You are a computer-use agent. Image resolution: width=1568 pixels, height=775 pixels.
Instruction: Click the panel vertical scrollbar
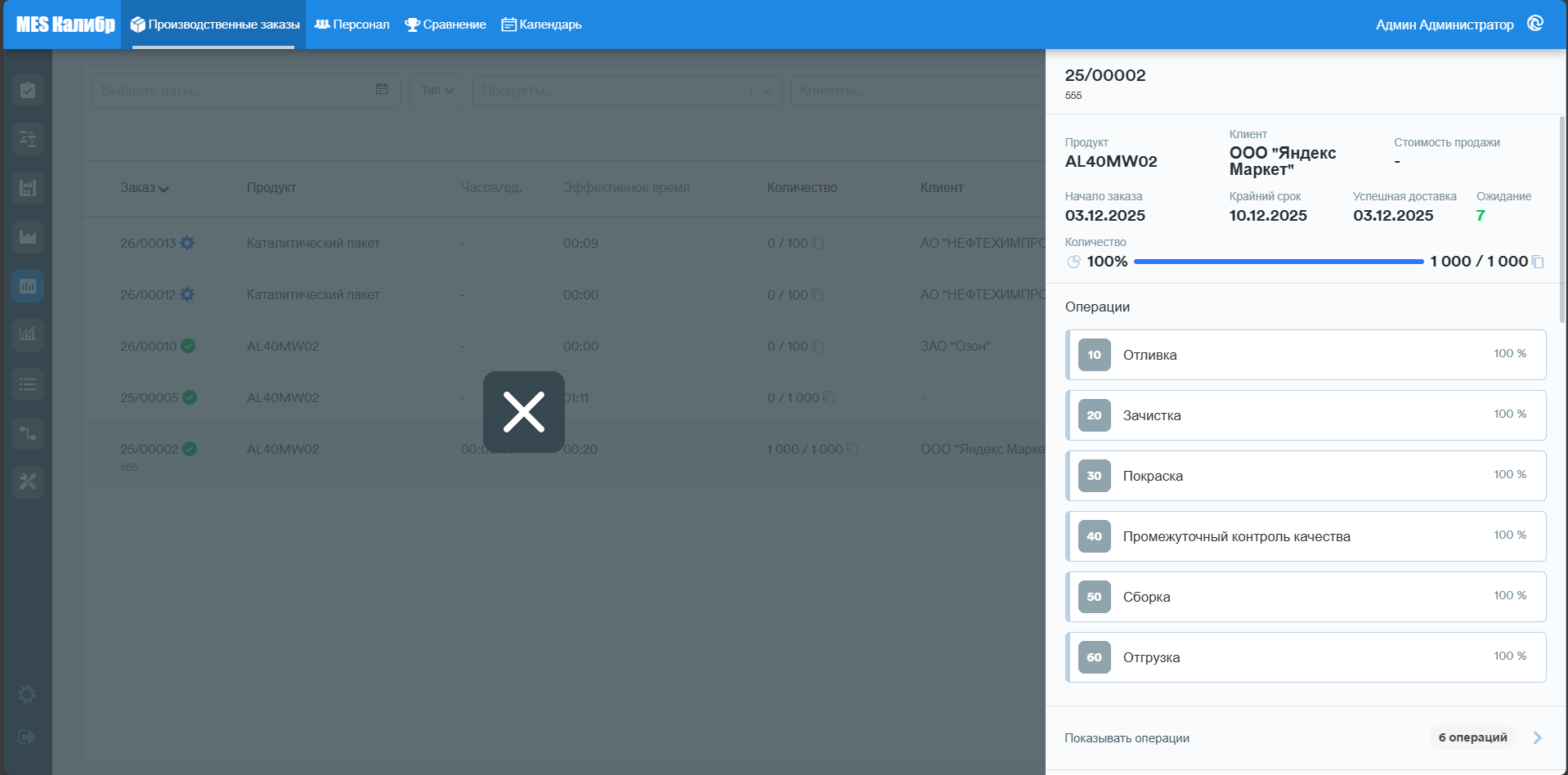click(x=1562, y=219)
